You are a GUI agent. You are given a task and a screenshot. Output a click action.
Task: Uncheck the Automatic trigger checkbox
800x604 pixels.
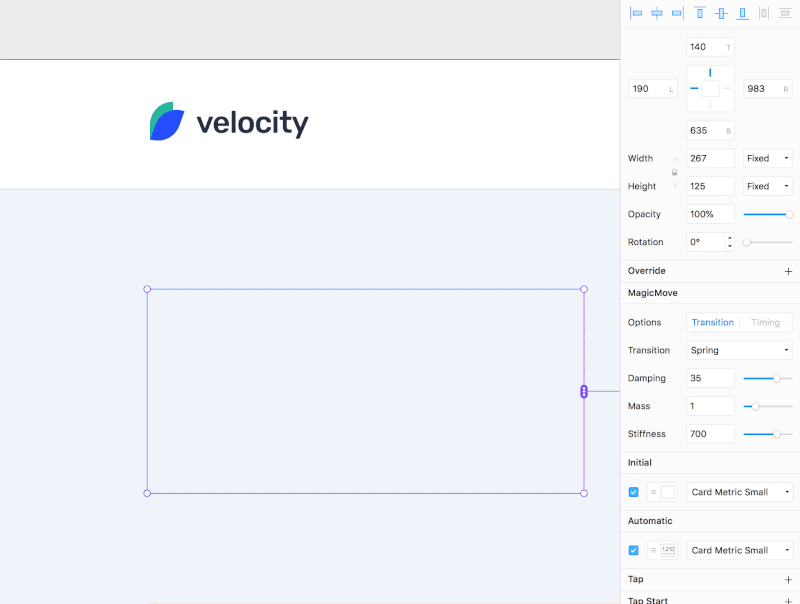[634, 550]
